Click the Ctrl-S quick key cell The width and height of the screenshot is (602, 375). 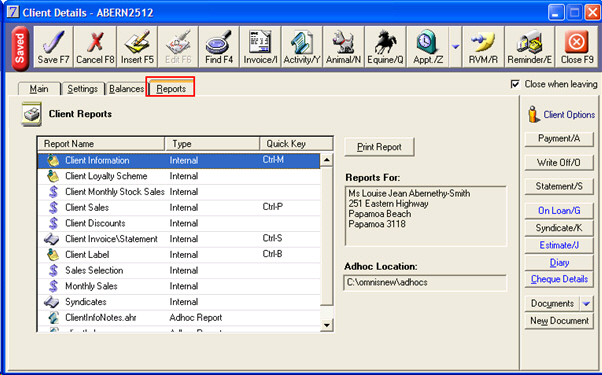click(272, 238)
